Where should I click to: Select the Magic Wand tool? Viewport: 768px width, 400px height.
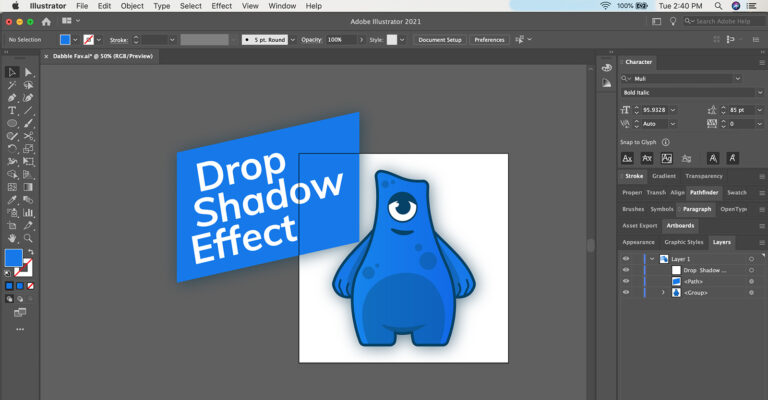[x=12, y=85]
